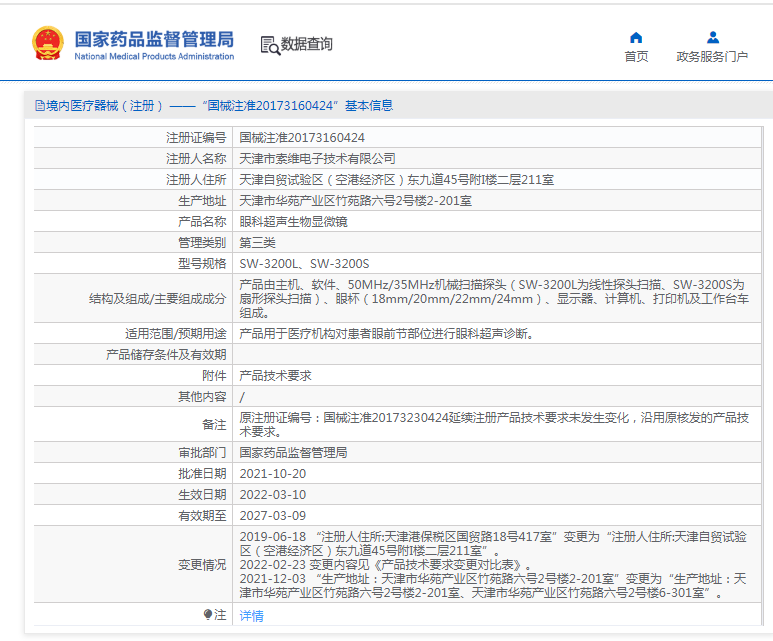Select the value 国械注准20173160424 in the table
Image resolution: width=773 pixels, height=641 pixels.
302,138
